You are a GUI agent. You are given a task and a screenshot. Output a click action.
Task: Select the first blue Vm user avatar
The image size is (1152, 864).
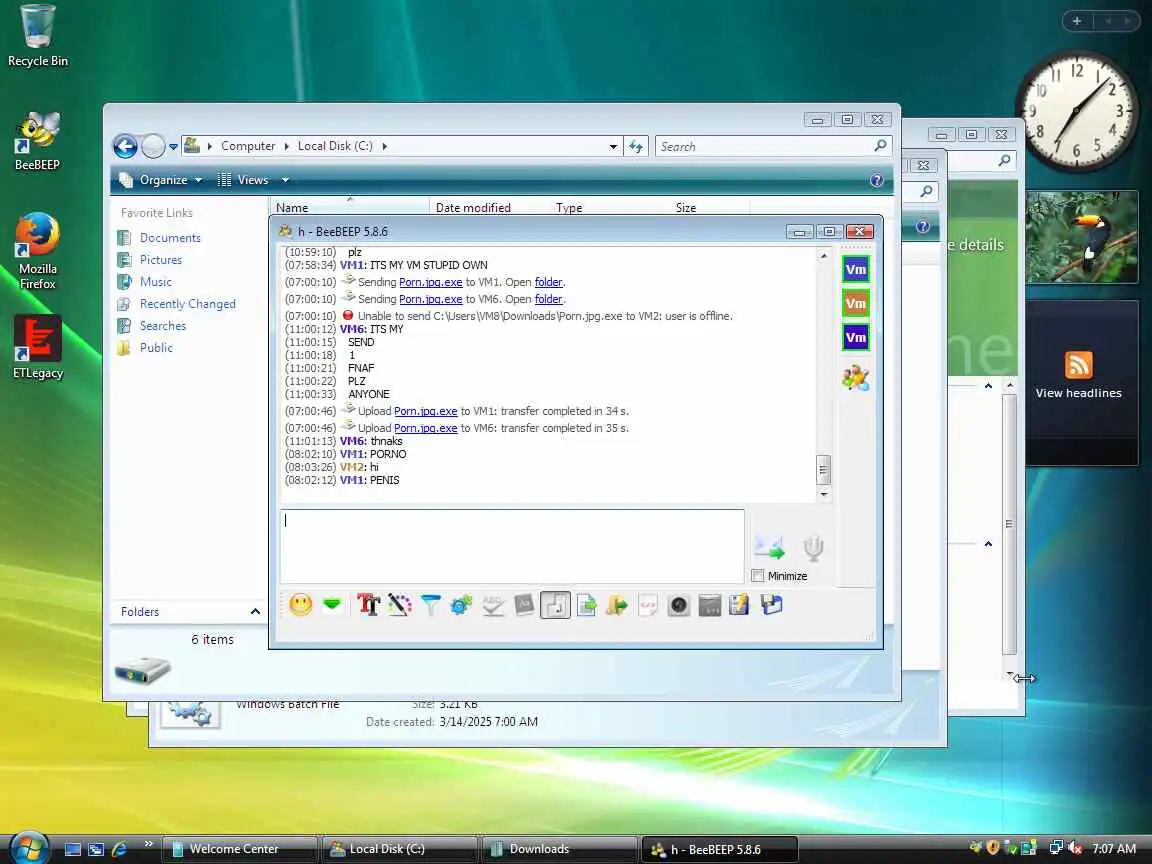[856, 269]
